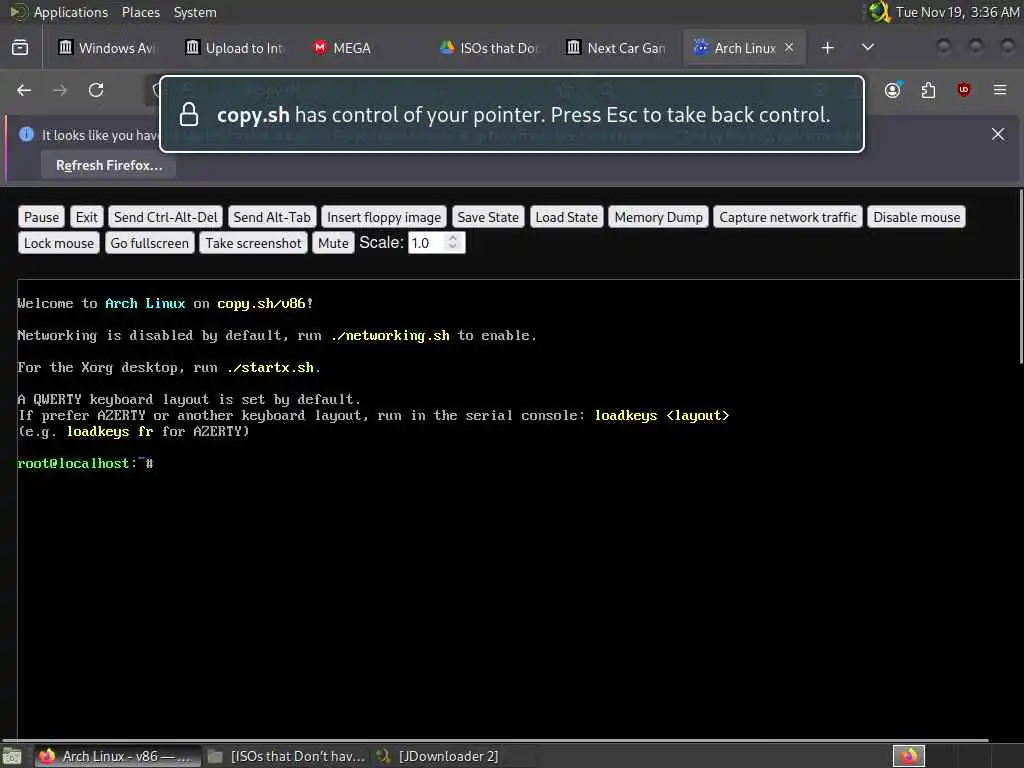This screenshot has width=1024, height=768.
Task: Reload the page with refresh icon
Action: (x=96, y=90)
